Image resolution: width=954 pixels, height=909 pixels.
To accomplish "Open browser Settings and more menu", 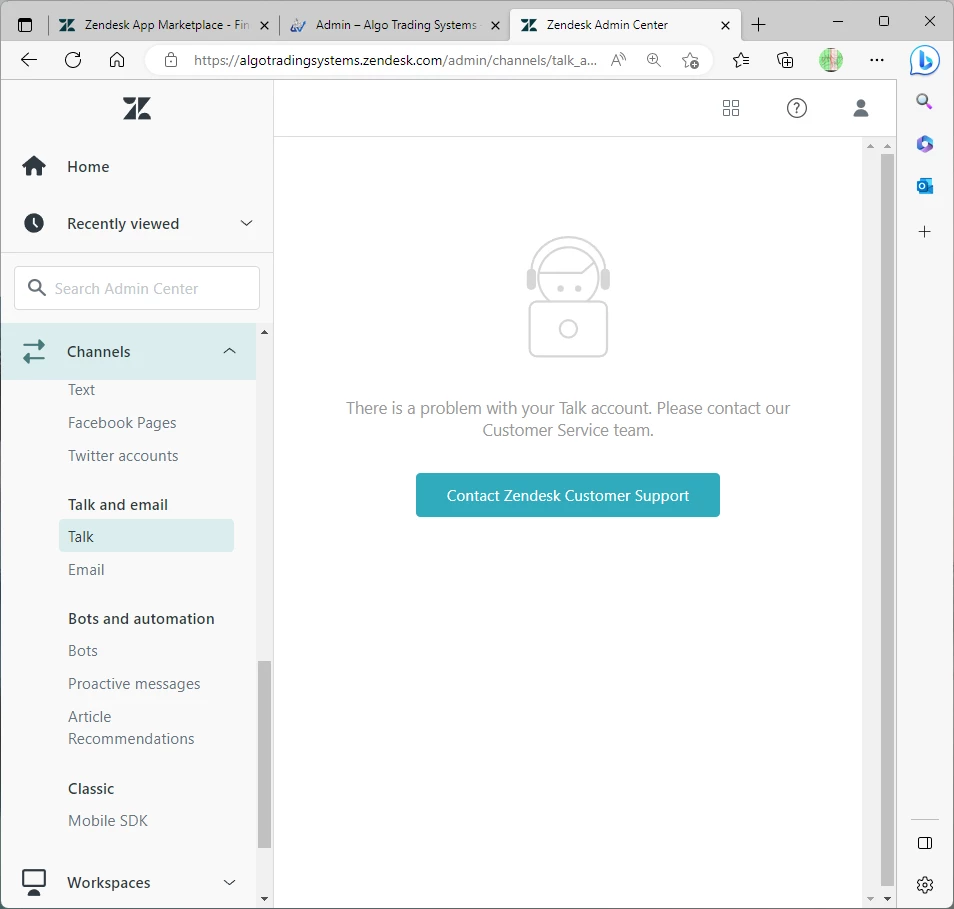I will point(877,60).
